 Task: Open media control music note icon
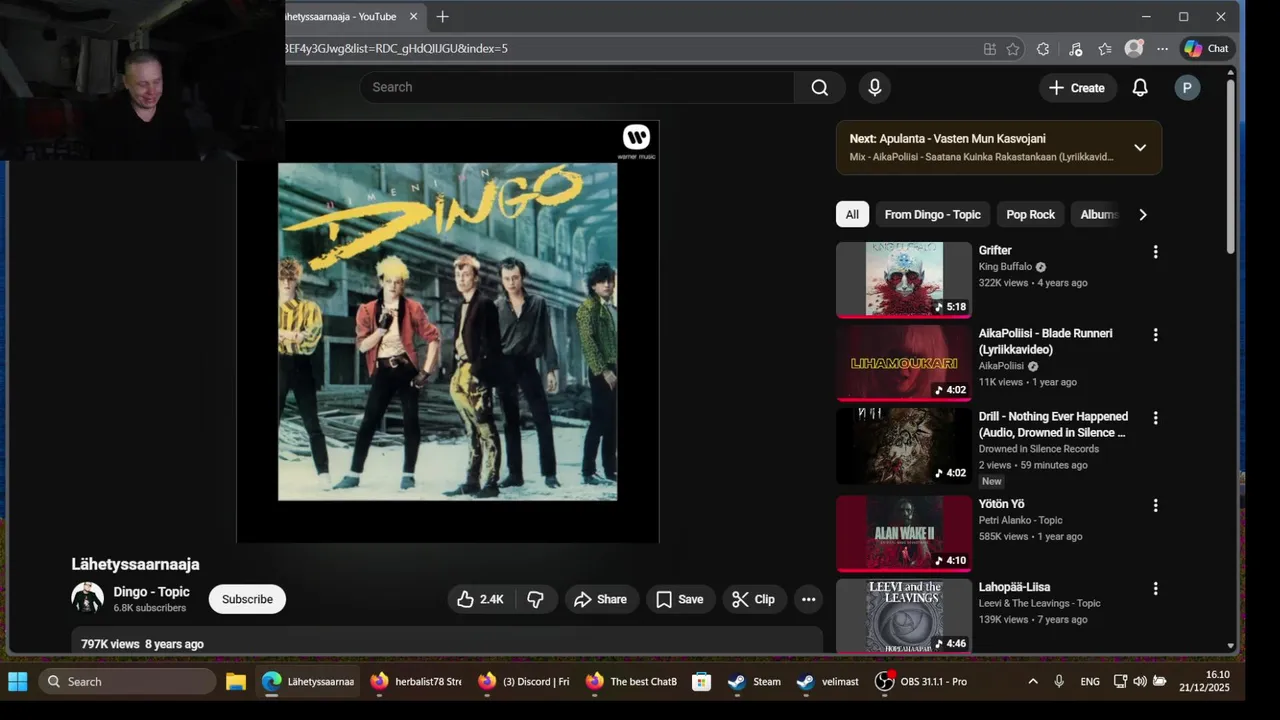pyautogui.click(x=1075, y=48)
